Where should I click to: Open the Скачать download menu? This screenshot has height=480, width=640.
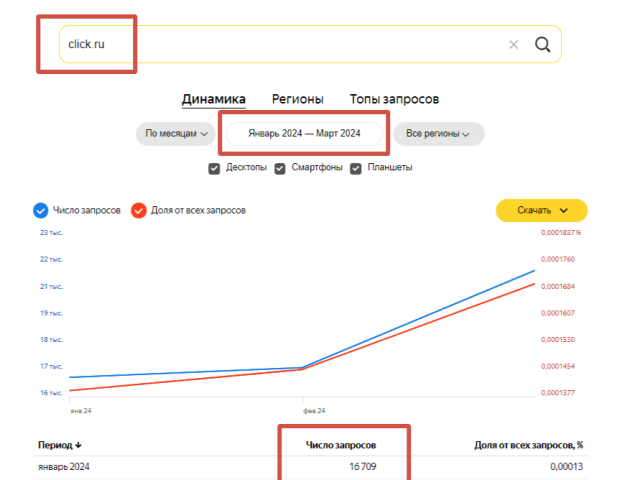[541, 211]
